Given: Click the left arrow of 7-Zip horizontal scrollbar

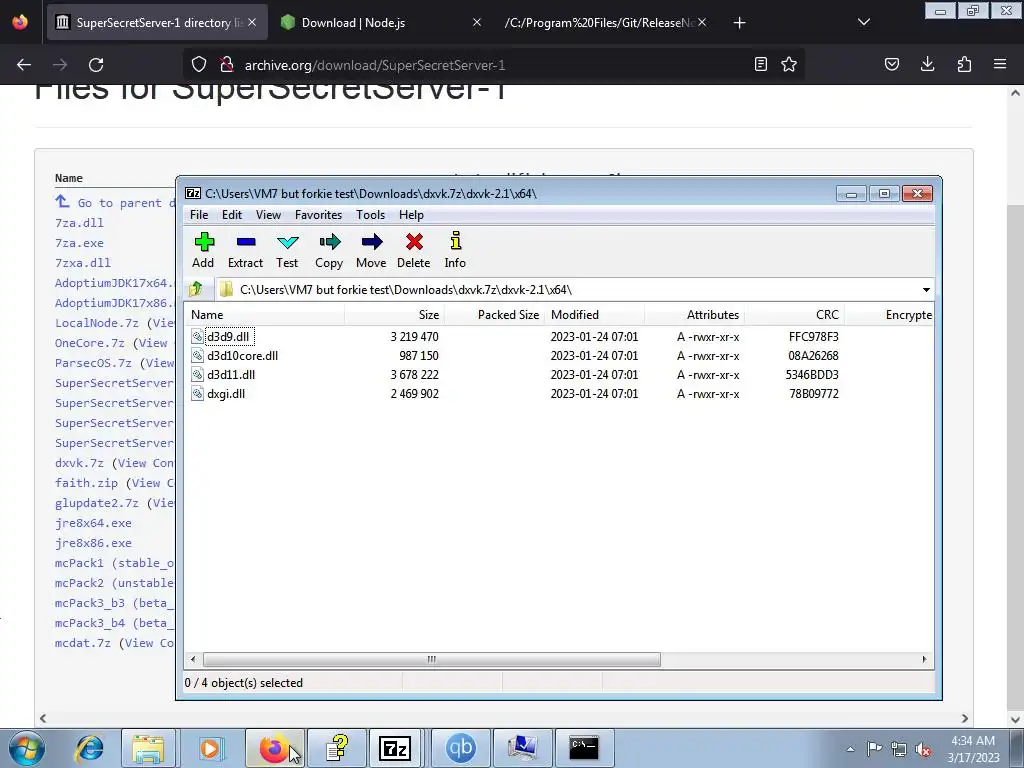Looking at the screenshot, I should click(193, 660).
